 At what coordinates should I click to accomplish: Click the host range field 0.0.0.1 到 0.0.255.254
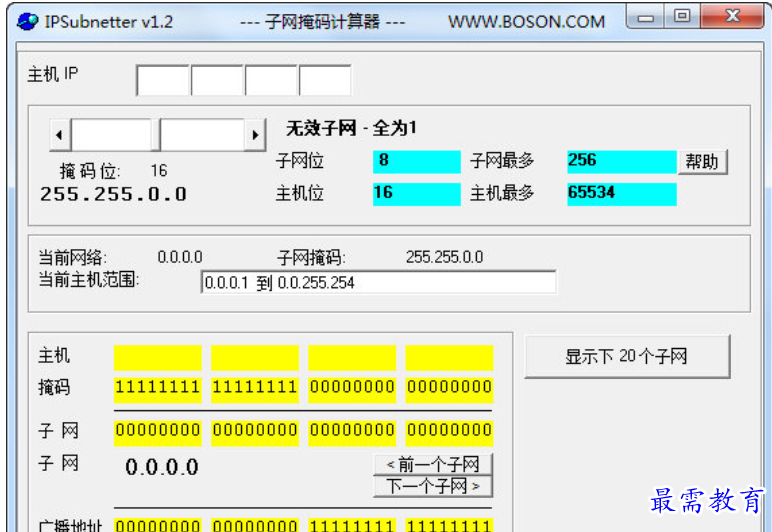[379, 282]
